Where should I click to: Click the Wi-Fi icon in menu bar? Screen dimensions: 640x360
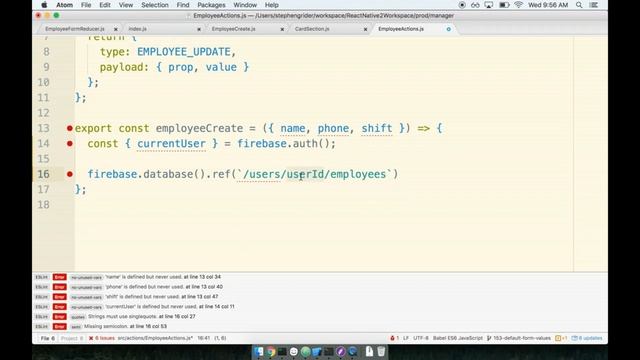coord(518,5)
